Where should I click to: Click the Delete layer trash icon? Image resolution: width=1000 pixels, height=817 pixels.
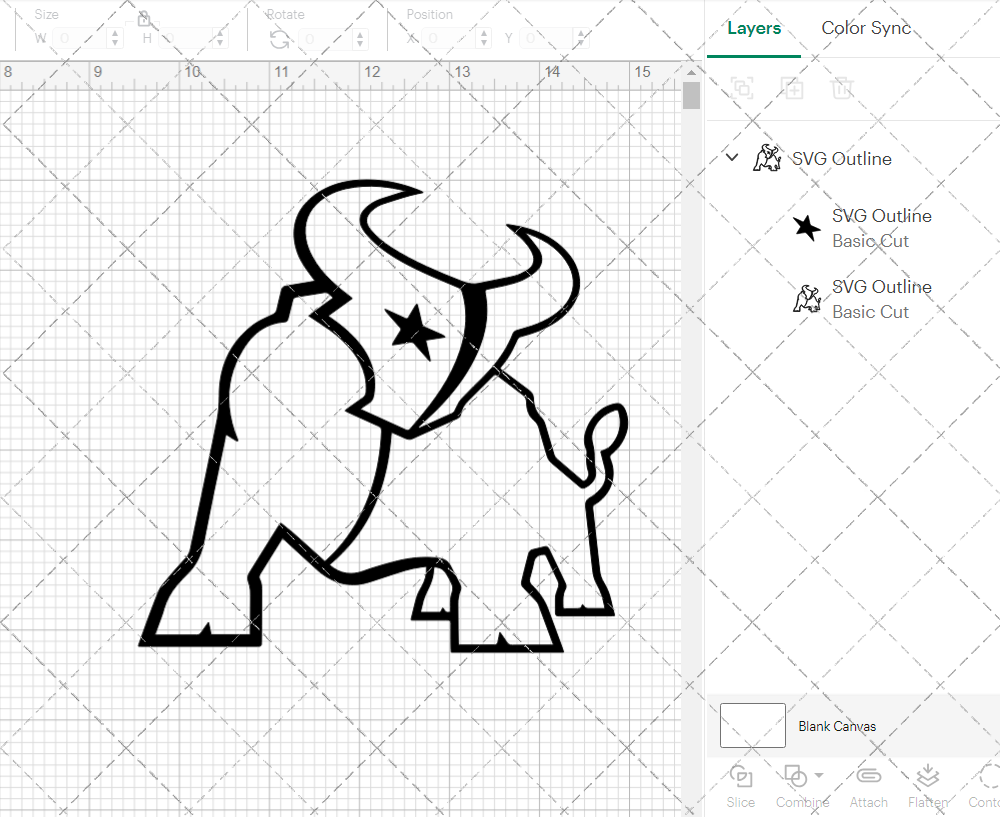(842, 88)
